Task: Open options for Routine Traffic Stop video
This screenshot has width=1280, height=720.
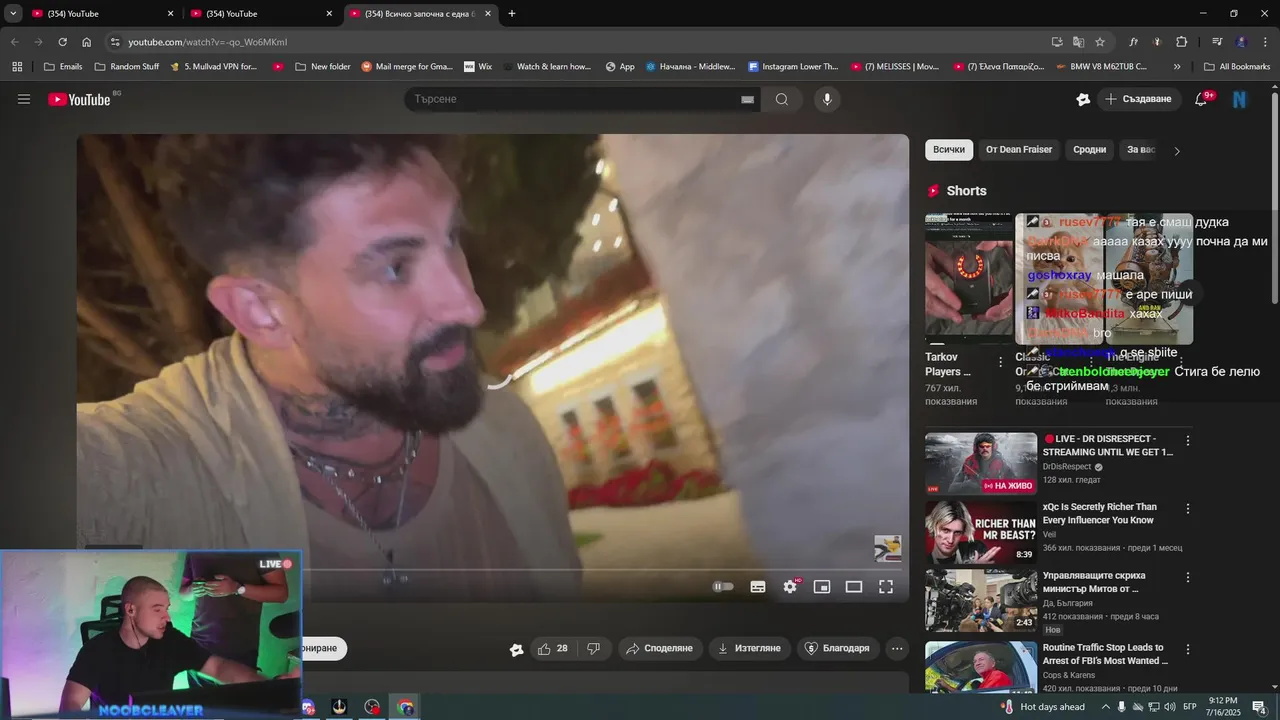Action: coord(1188,649)
